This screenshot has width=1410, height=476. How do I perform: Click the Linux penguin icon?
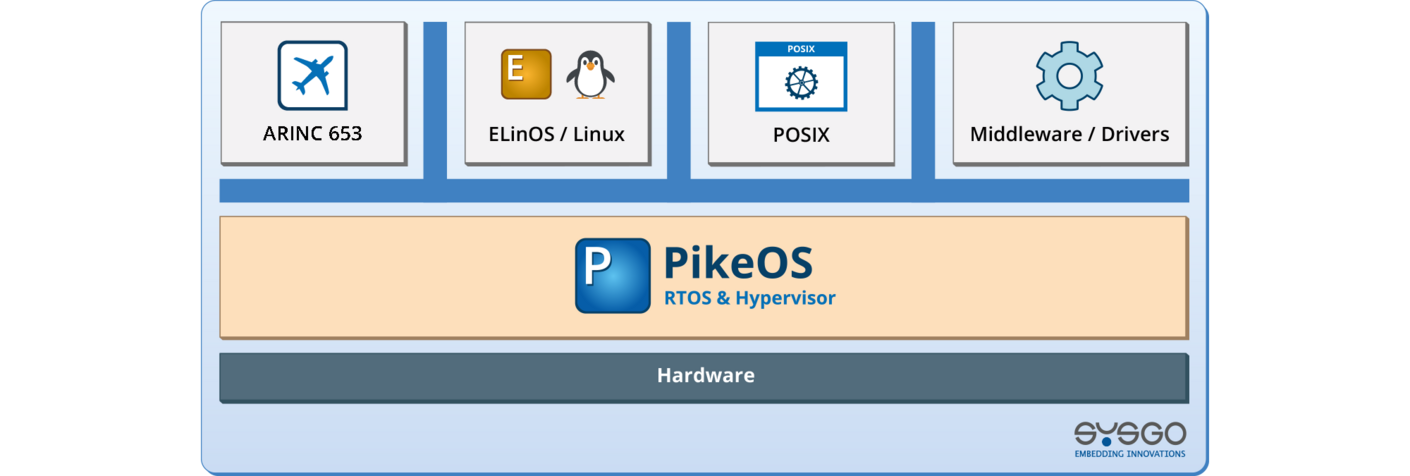[x=590, y=75]
